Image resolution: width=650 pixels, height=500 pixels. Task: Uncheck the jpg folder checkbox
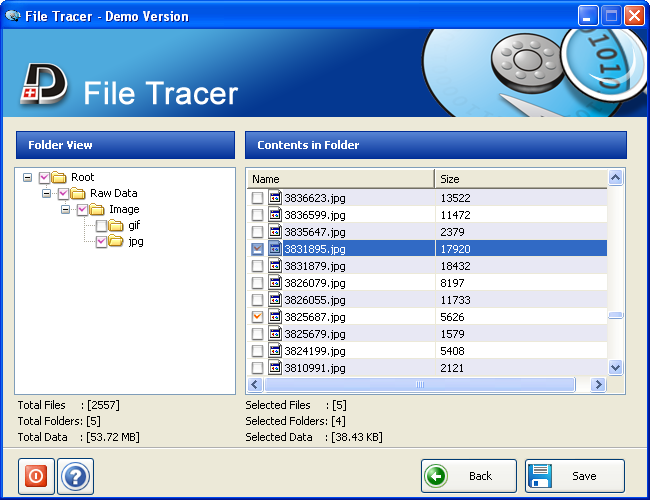pyautogui.click(x=102, y=242)
